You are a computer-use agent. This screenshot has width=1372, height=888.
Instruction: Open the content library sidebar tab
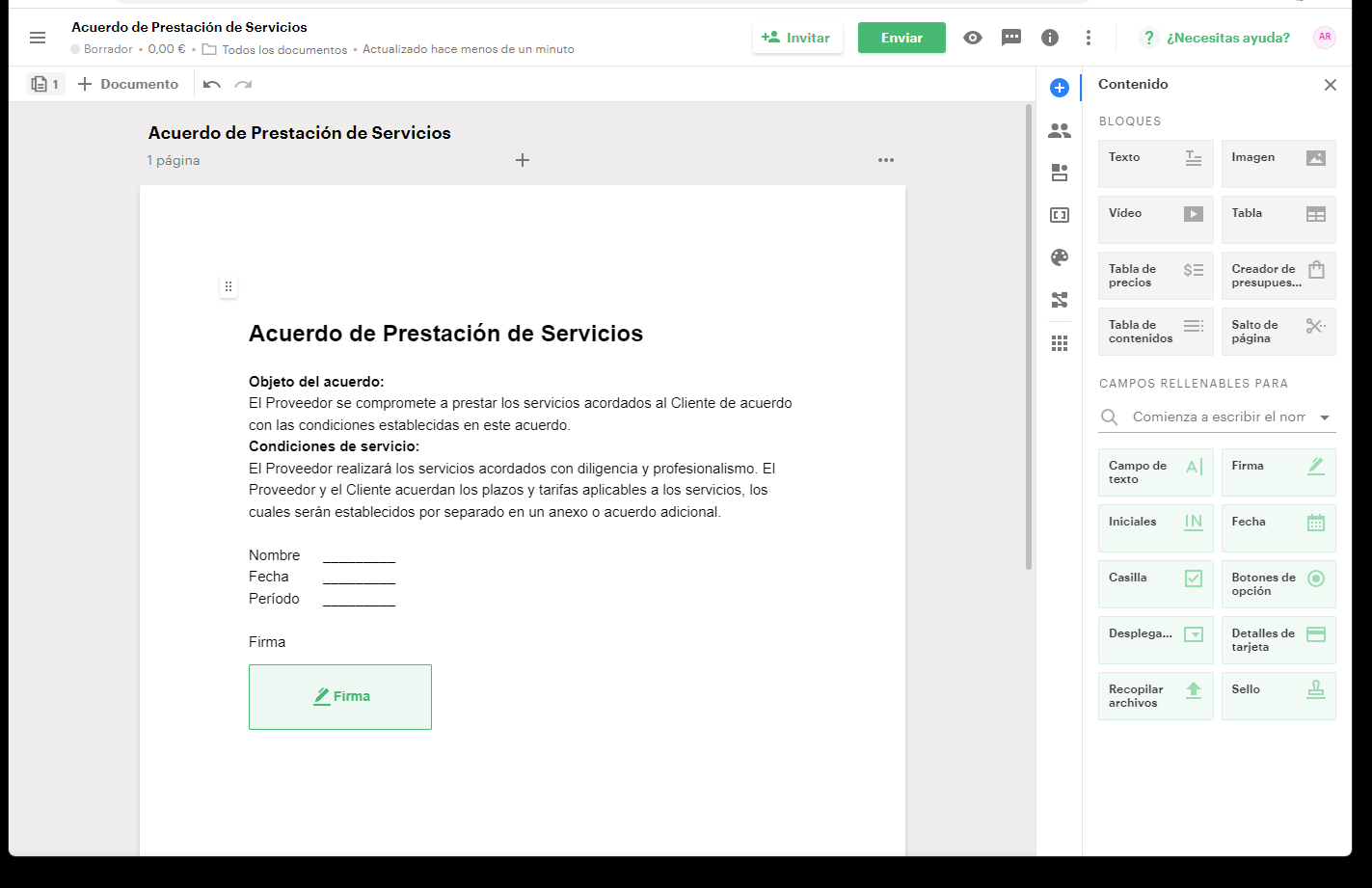(x=1060, y=173)
